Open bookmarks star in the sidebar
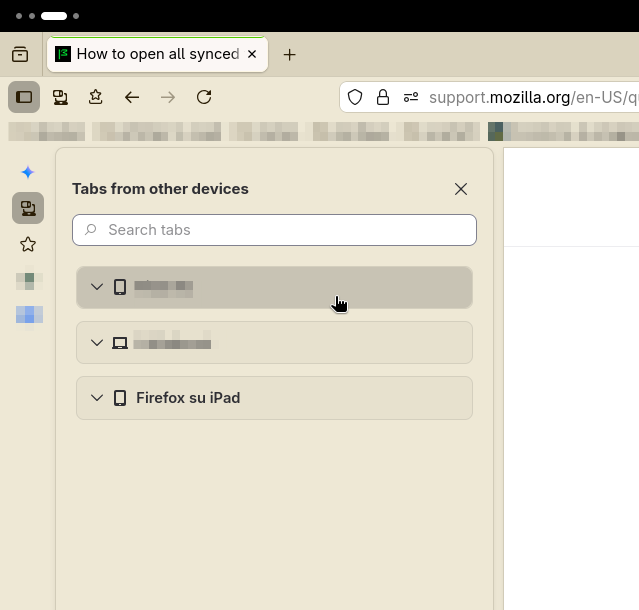 [28, 244]
